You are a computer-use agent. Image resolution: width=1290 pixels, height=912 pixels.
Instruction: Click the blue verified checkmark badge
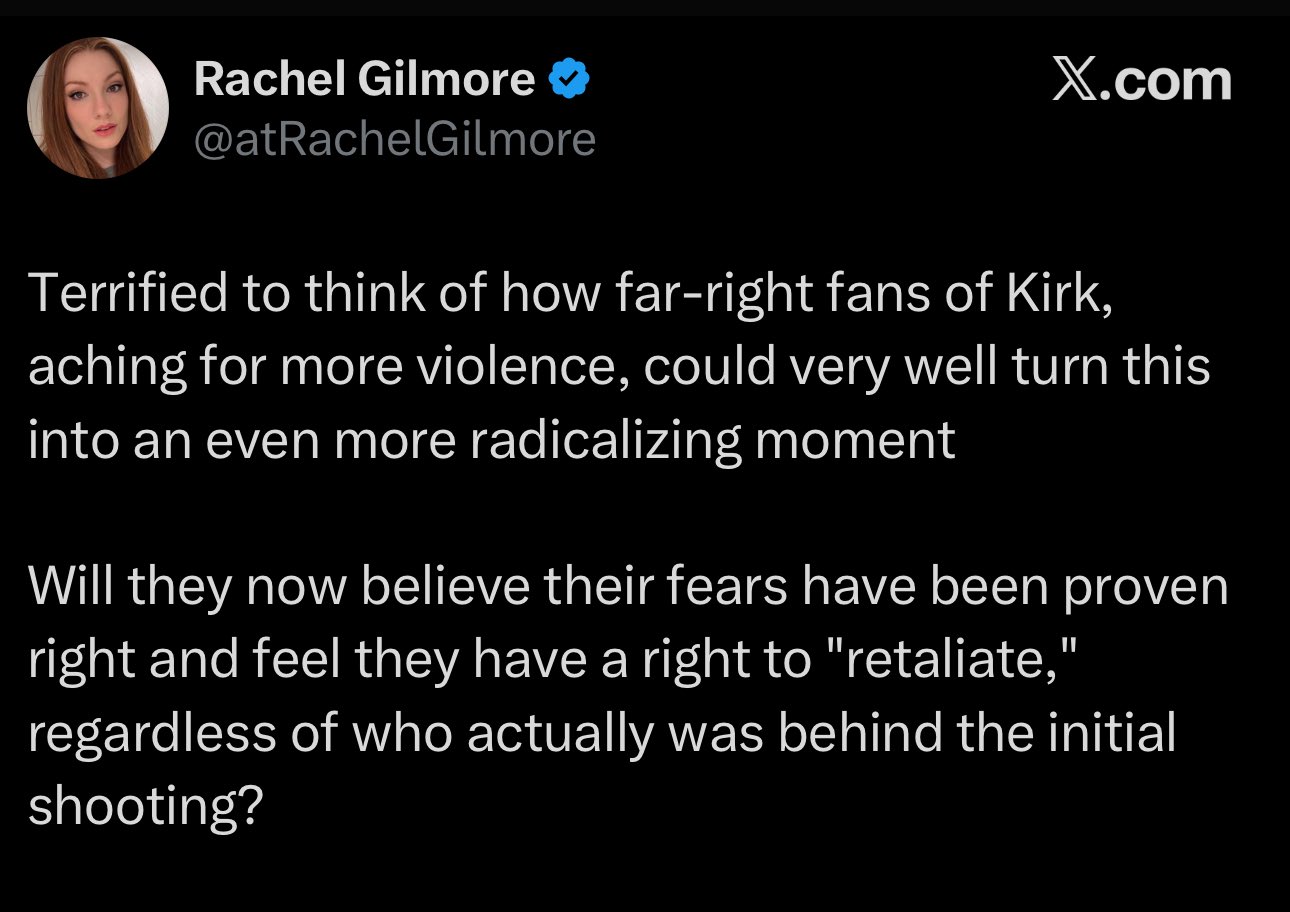coord(568,78)
